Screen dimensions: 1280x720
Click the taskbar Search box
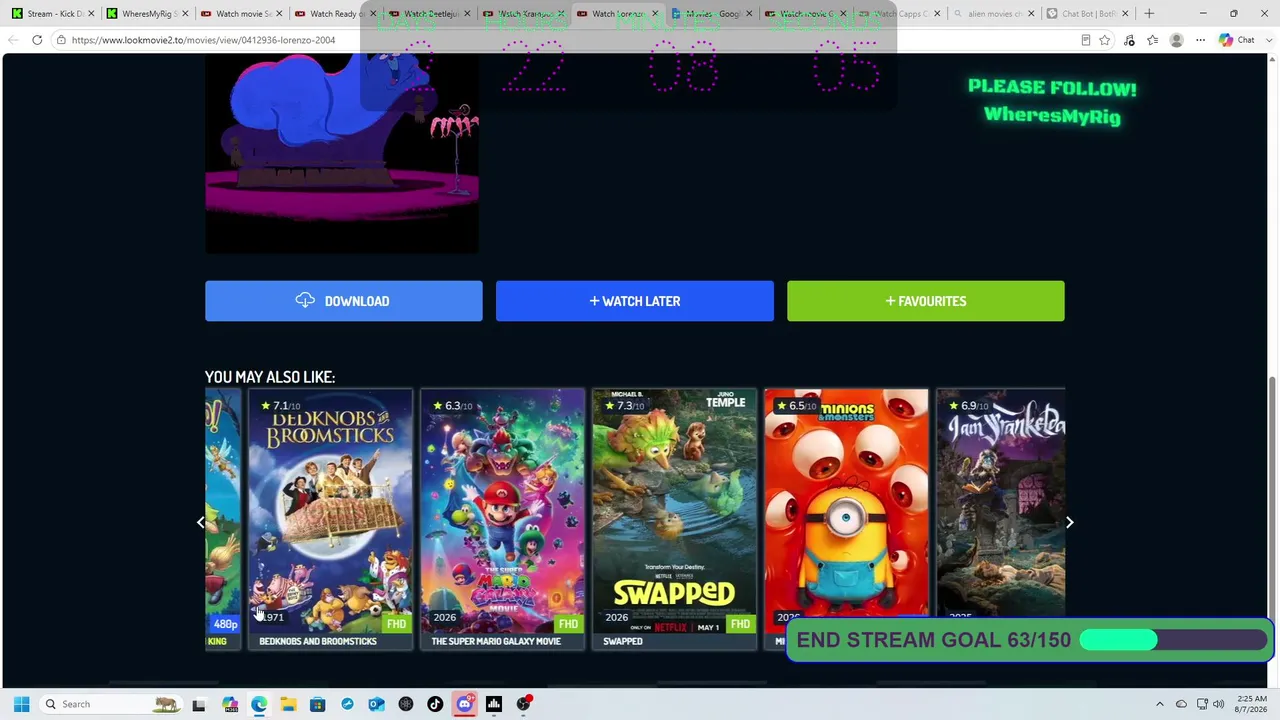(113, 704)
